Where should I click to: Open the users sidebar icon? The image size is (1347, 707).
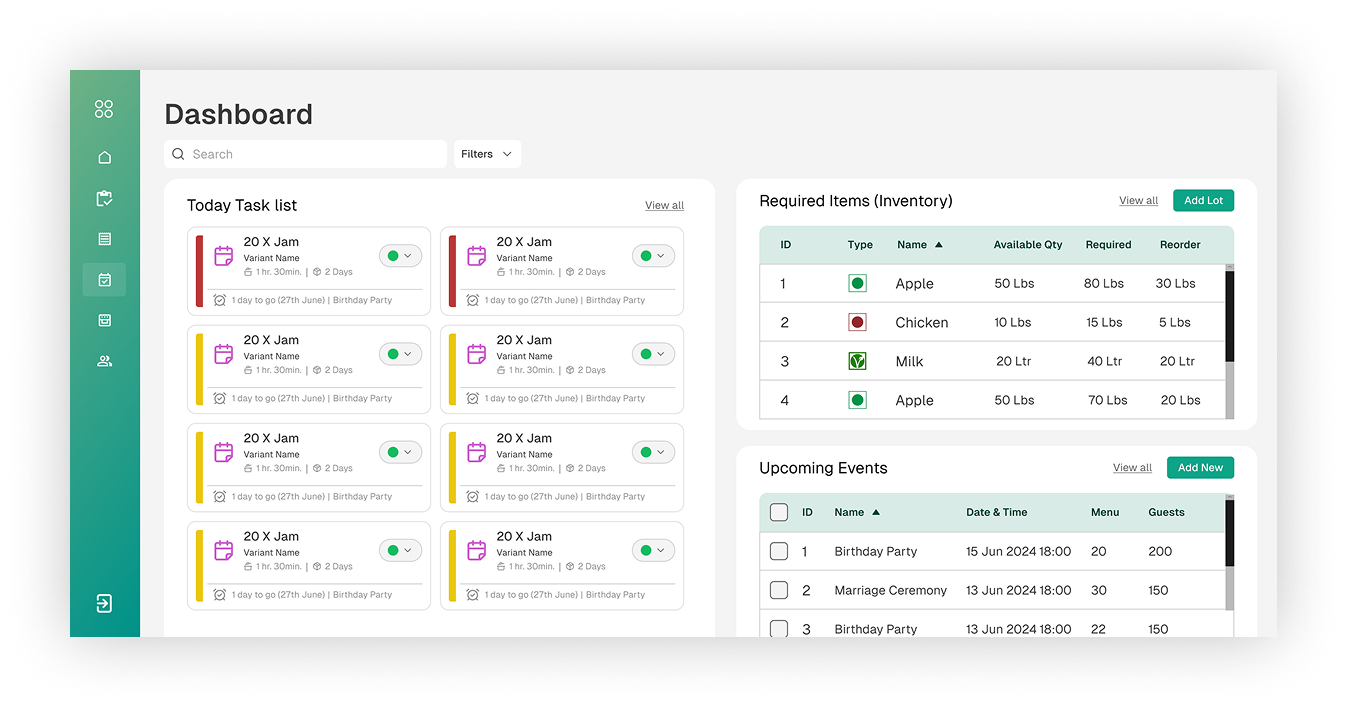point(104,361)
